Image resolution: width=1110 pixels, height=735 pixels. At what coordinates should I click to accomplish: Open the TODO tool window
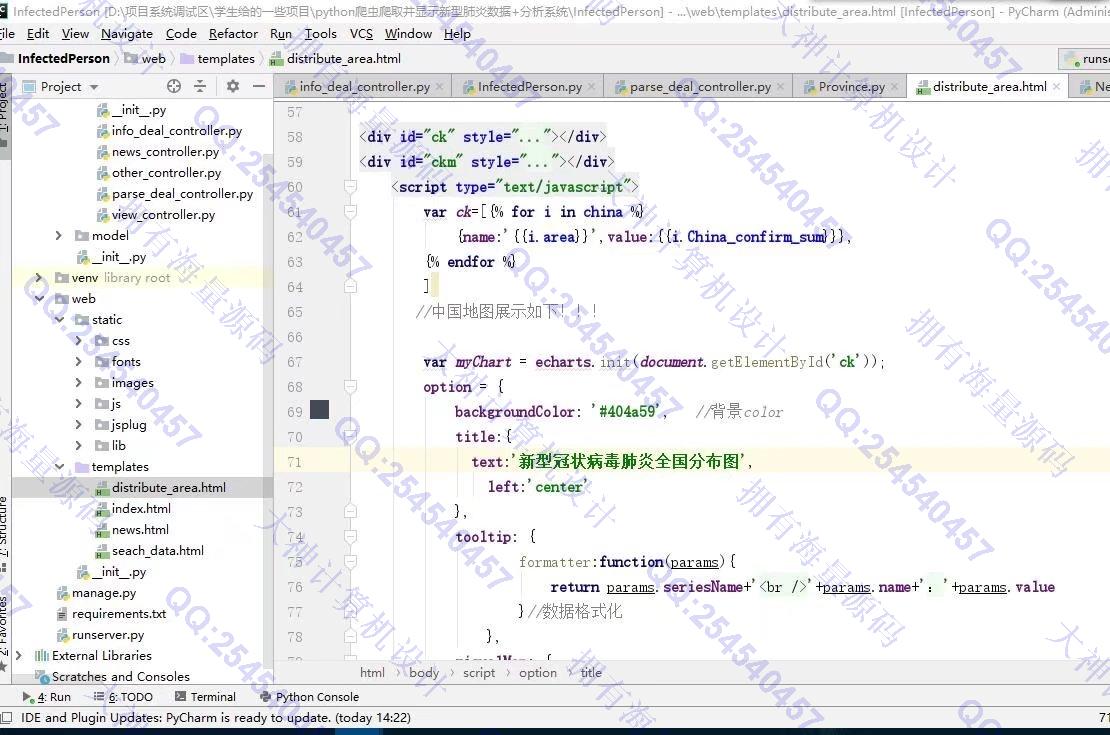(x=123, y=697)
